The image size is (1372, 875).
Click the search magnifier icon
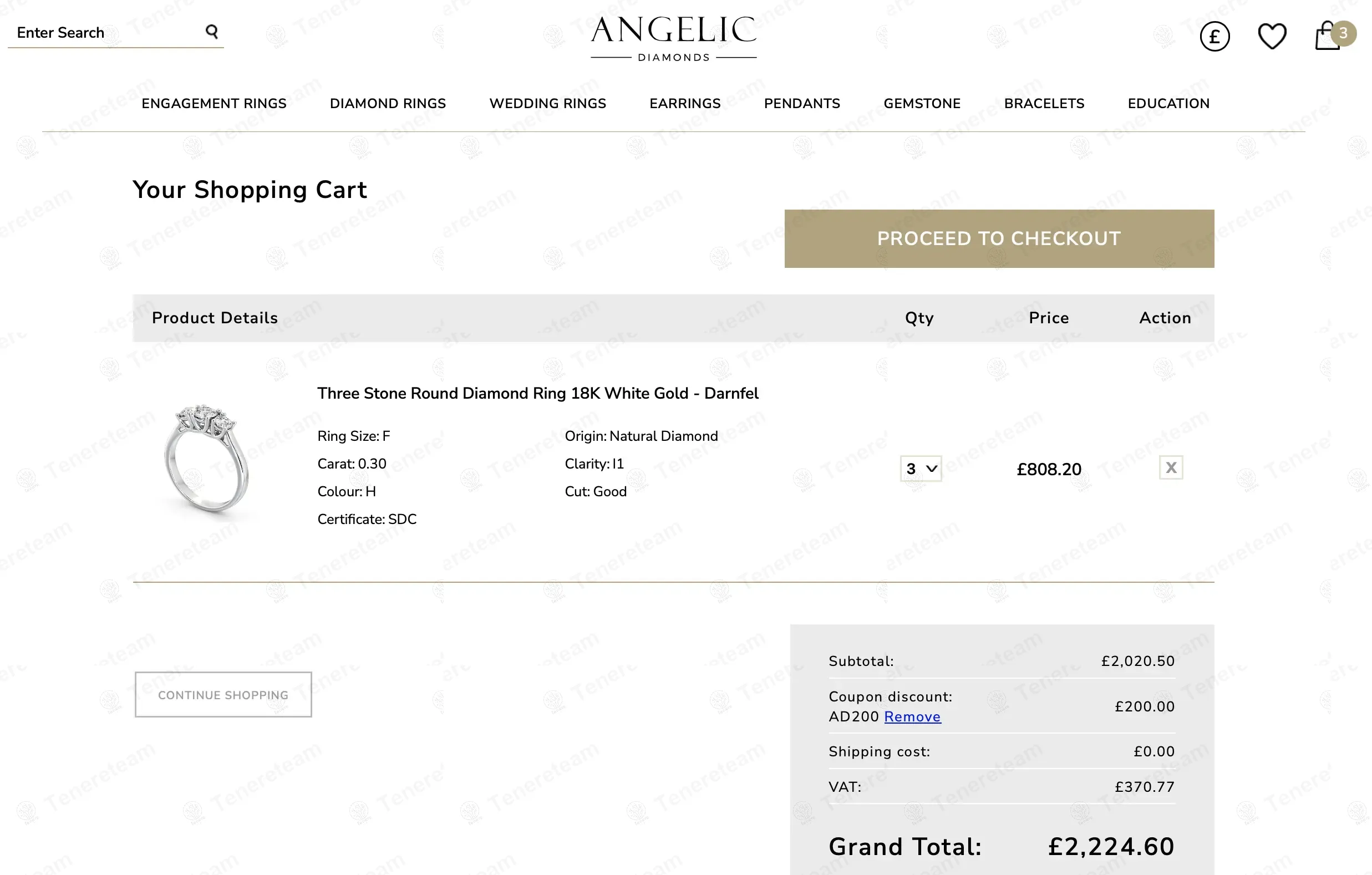[212, 32]
